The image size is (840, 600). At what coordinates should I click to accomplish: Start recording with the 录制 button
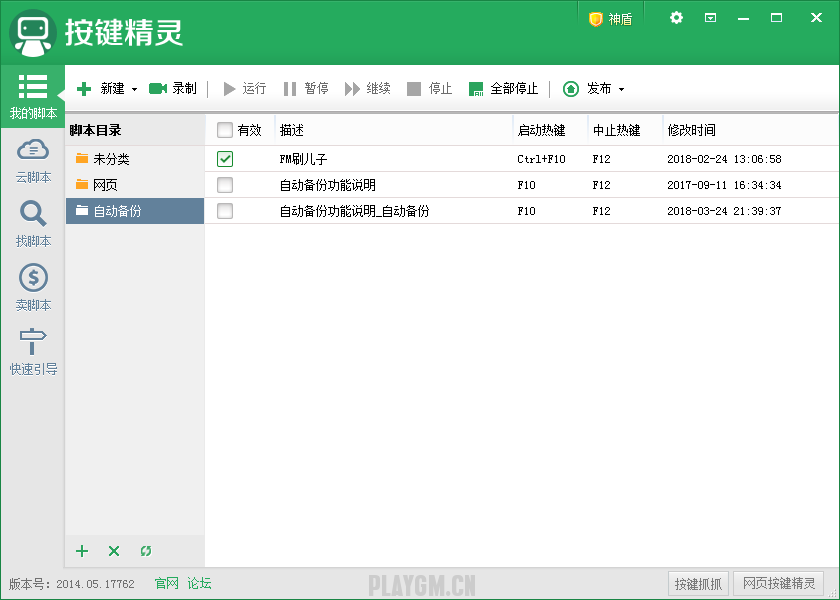point(173,89)
